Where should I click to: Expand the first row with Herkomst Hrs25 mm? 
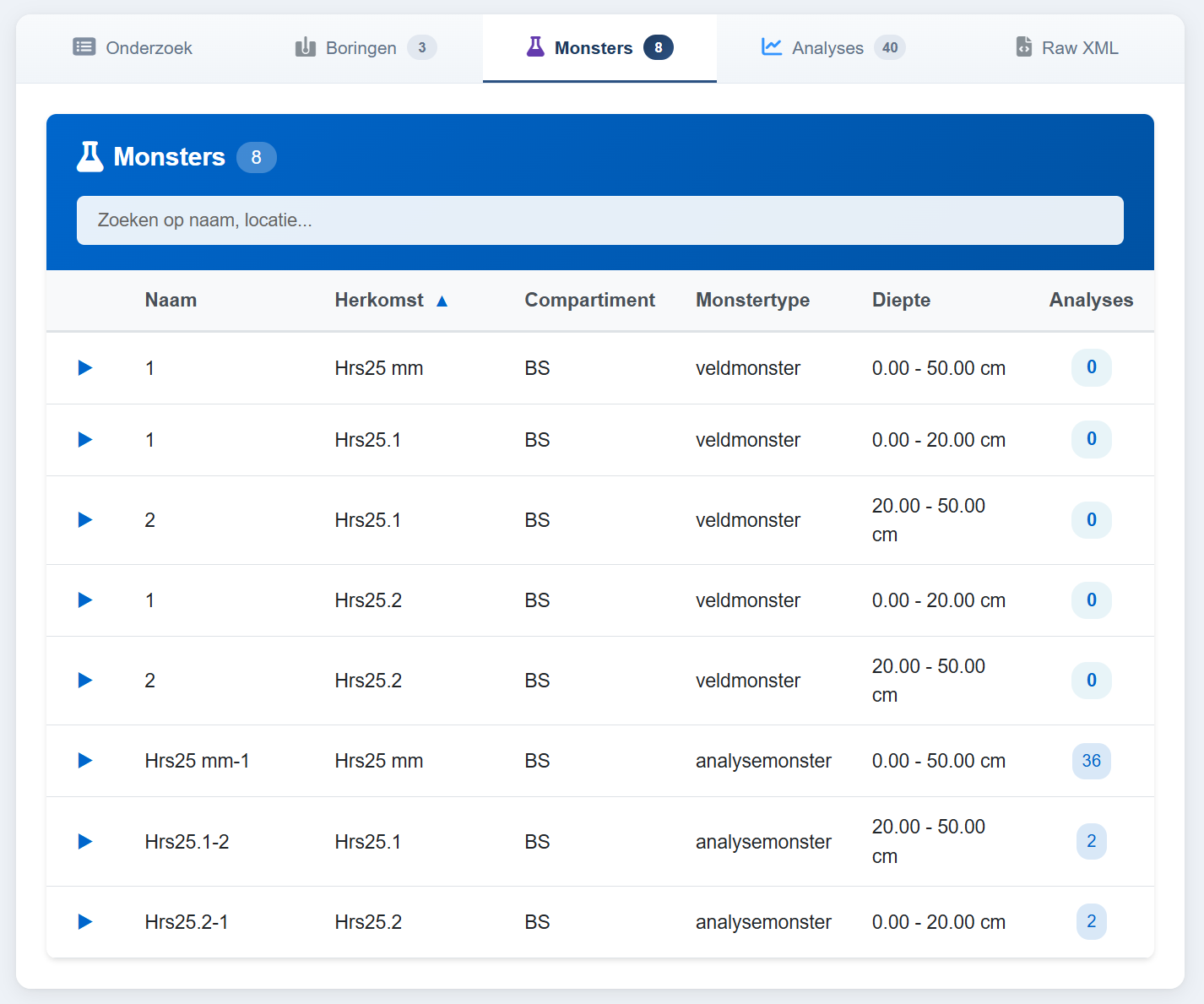tap(85, 367)
